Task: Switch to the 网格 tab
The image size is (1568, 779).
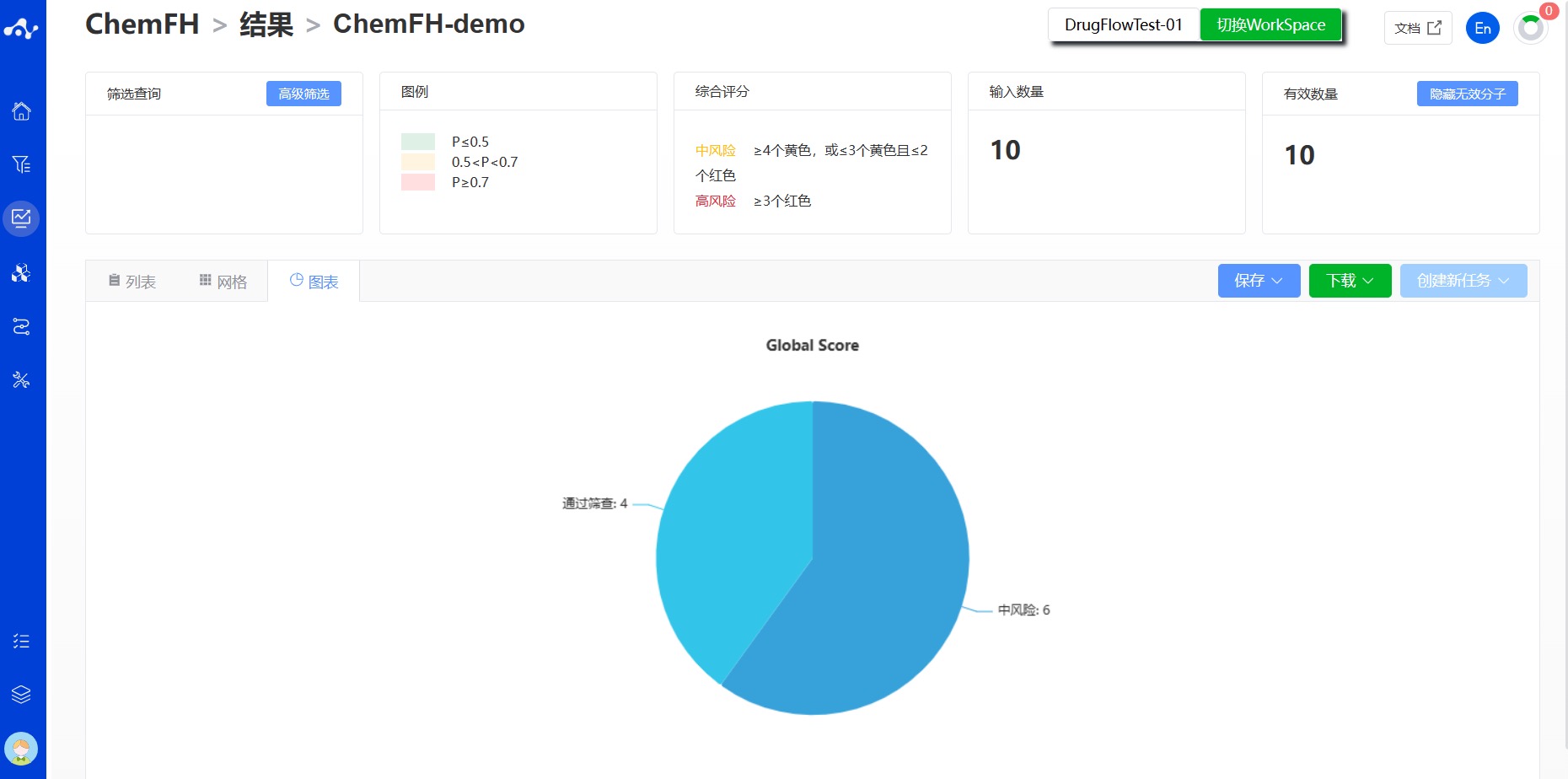Action: pos(223,281)
